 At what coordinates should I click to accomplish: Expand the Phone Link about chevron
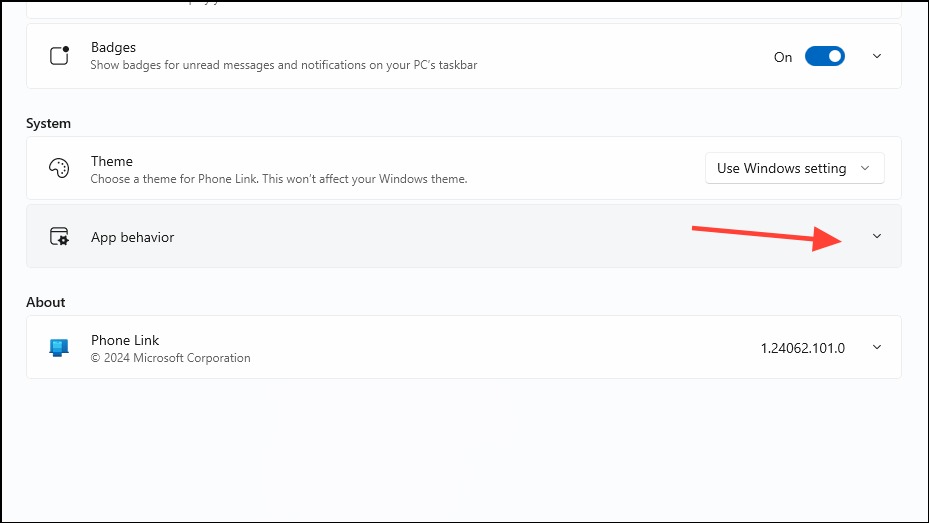[x=877, y=347]
